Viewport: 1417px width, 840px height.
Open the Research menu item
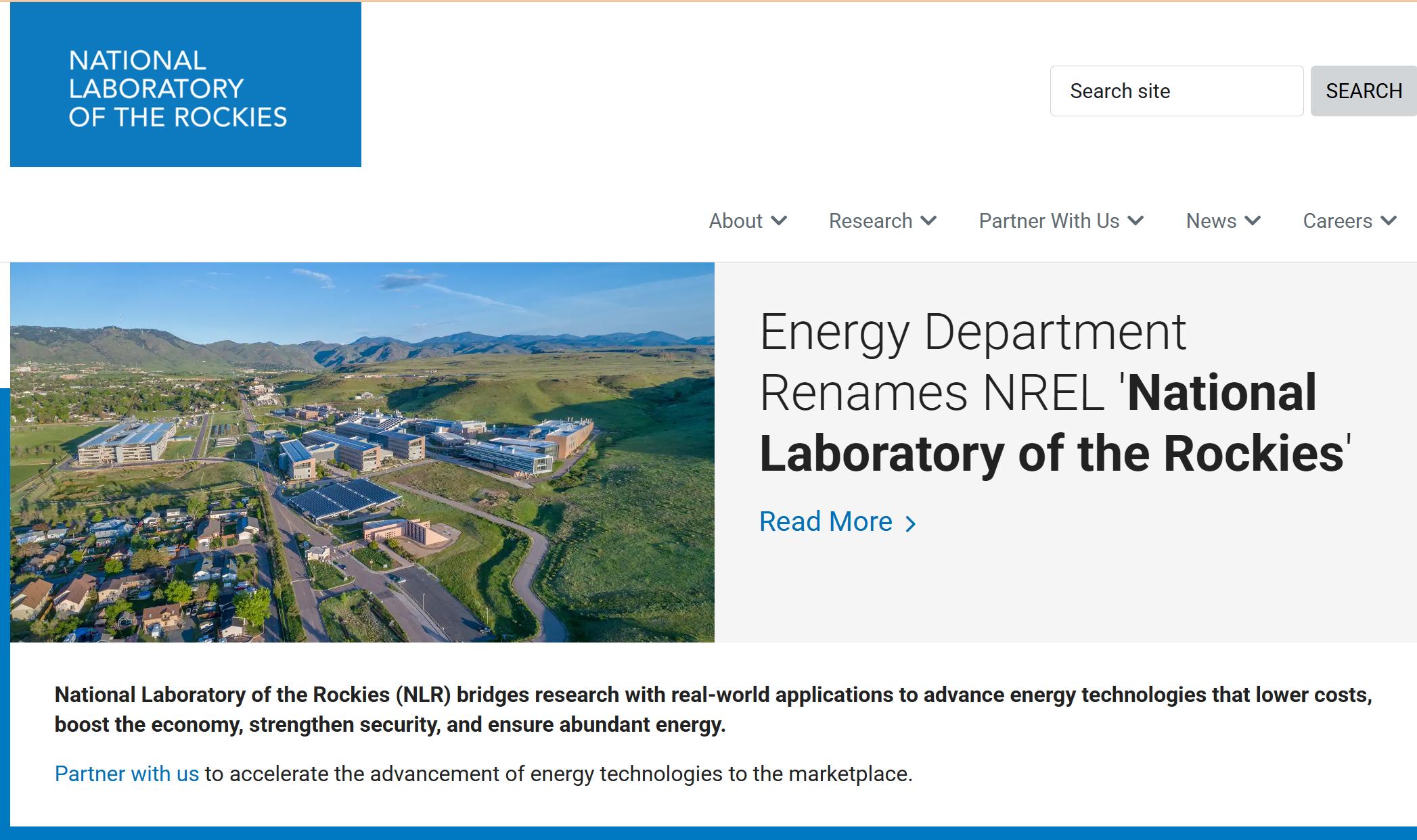click(x=870, y=221)
